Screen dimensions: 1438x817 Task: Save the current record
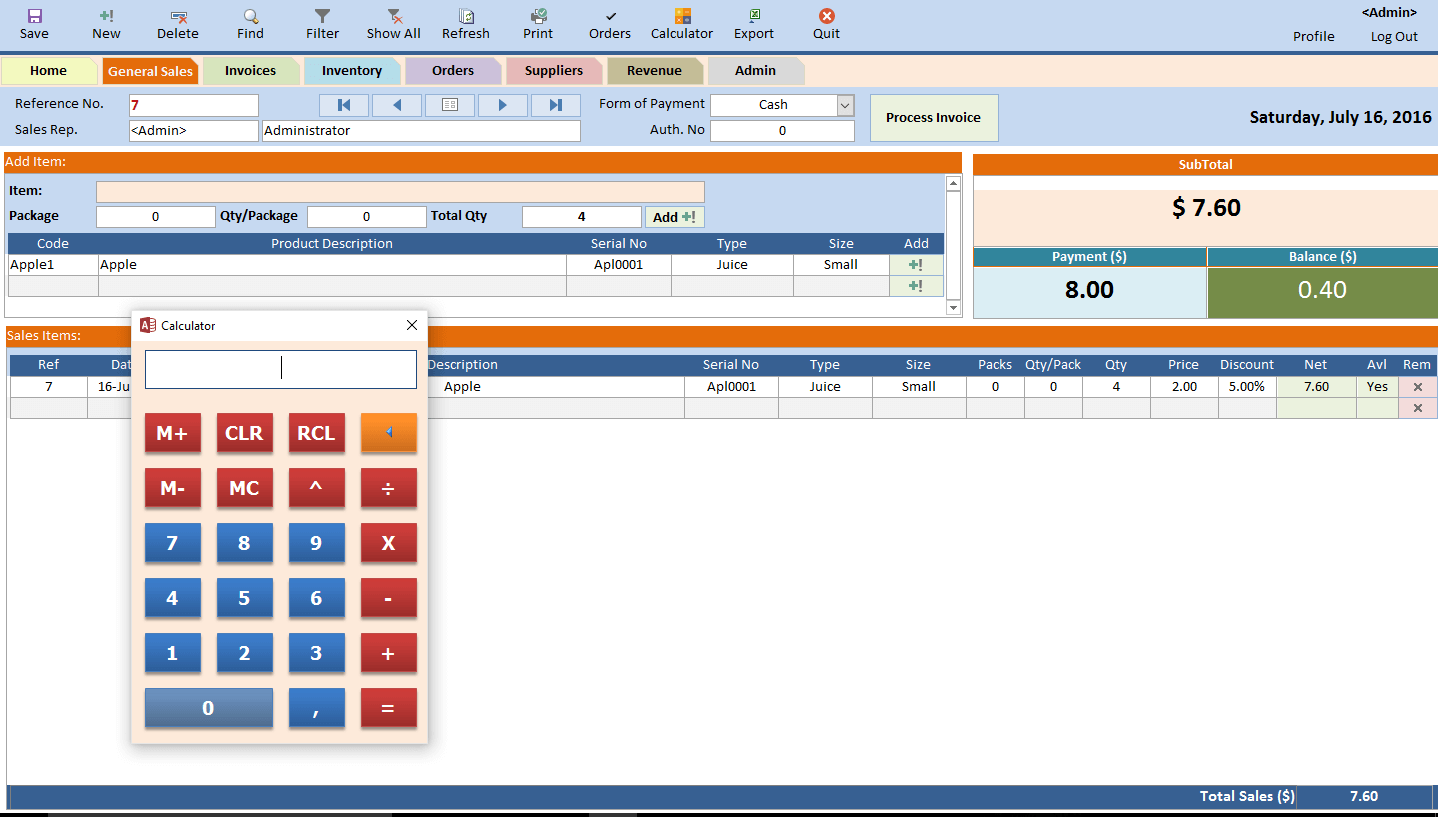coord(33,22)
